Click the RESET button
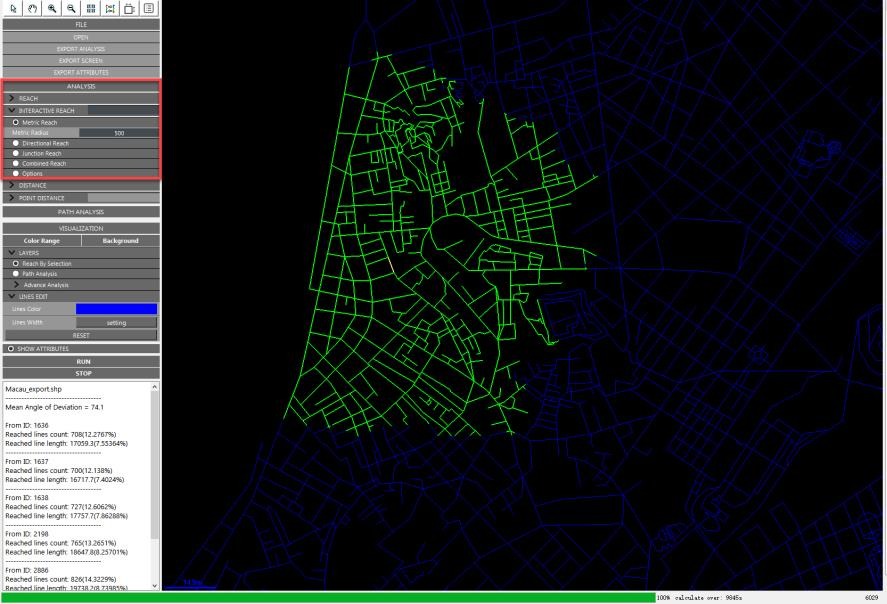 [x=81, y=335]
